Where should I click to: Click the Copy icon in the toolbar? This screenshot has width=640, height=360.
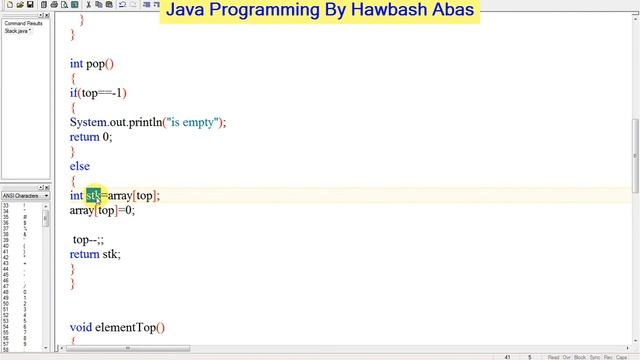tap(99, 4)
